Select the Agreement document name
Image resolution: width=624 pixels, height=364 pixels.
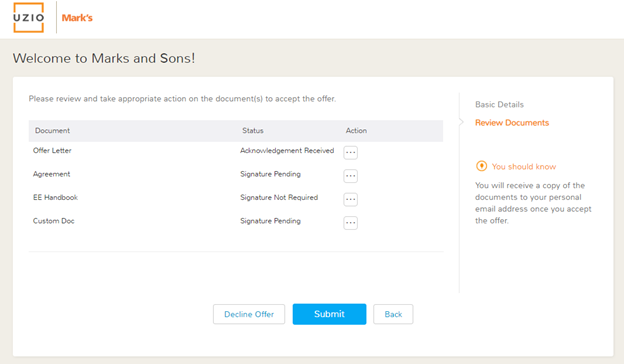51,174
